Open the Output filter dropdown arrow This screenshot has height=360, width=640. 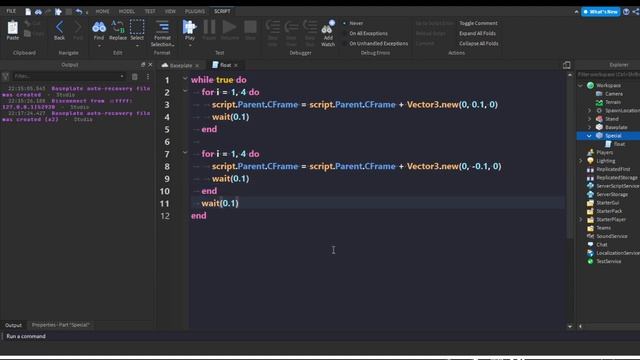[122, 76]
